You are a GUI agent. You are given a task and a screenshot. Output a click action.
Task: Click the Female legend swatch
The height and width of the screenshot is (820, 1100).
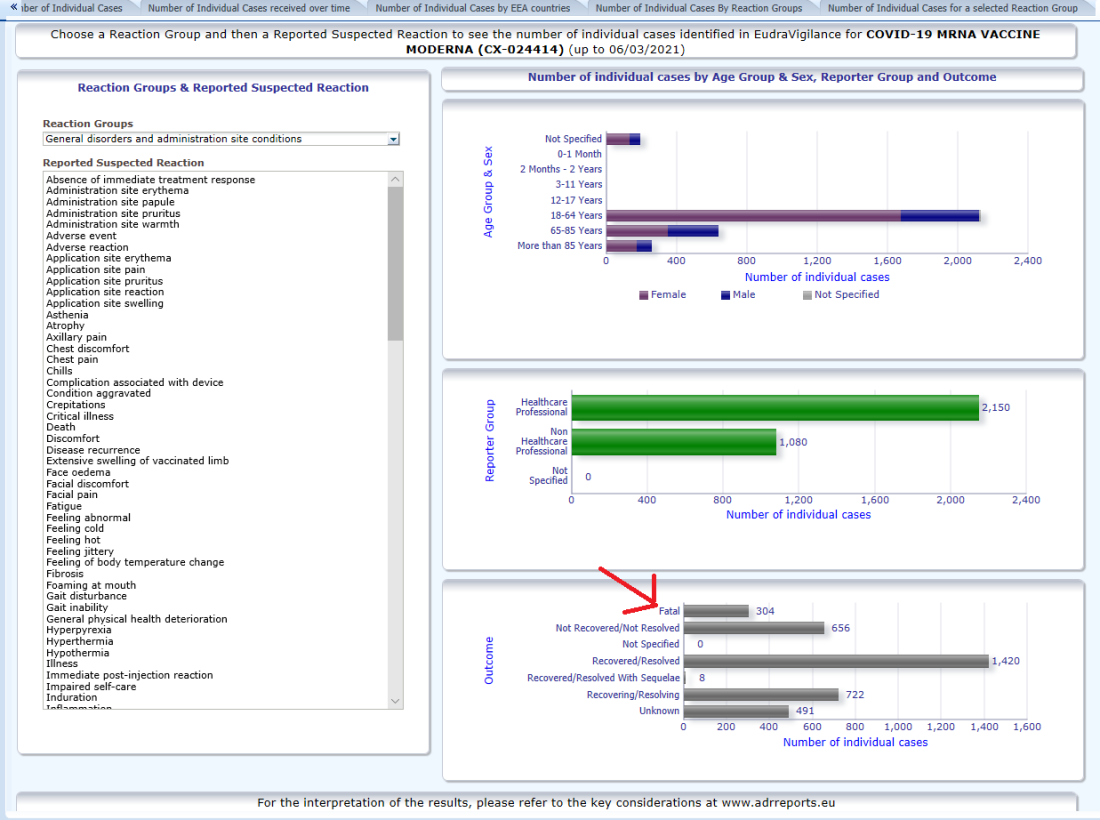[643, 295]
